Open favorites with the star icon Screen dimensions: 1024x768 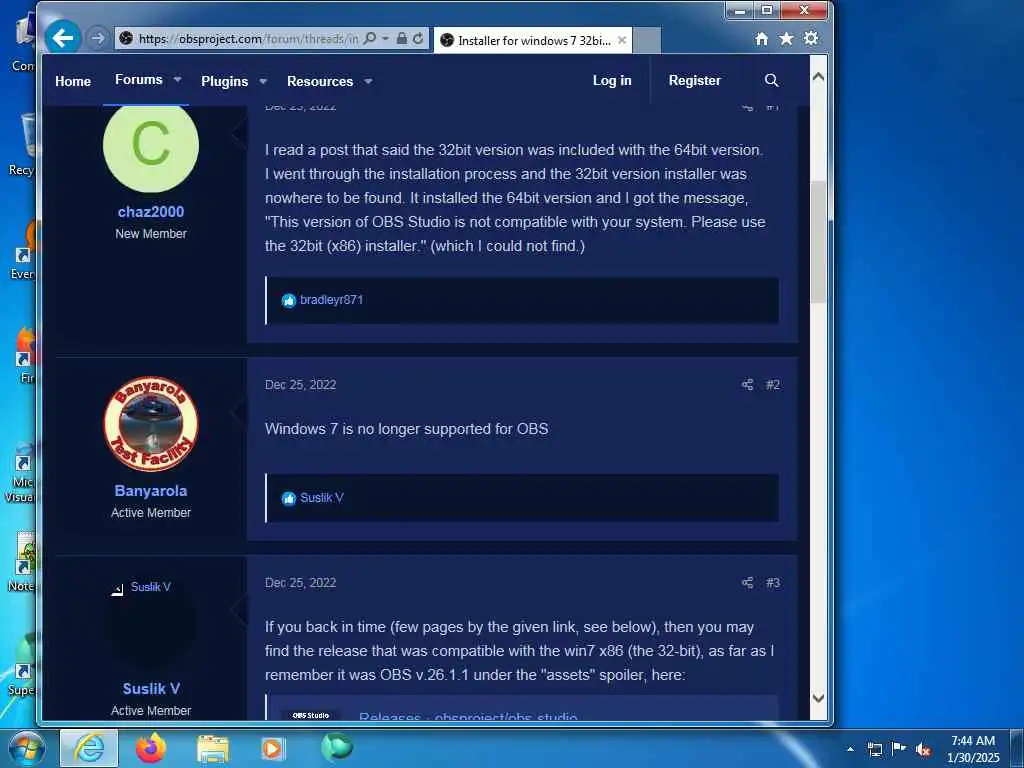(786, 39)
